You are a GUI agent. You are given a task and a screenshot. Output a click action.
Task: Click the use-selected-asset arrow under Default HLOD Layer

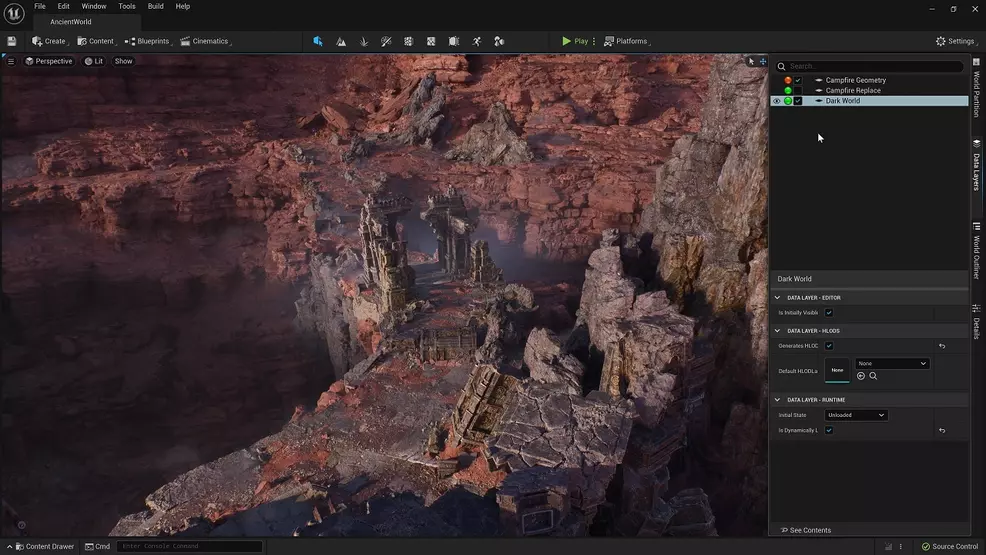(x=861, y=376)
